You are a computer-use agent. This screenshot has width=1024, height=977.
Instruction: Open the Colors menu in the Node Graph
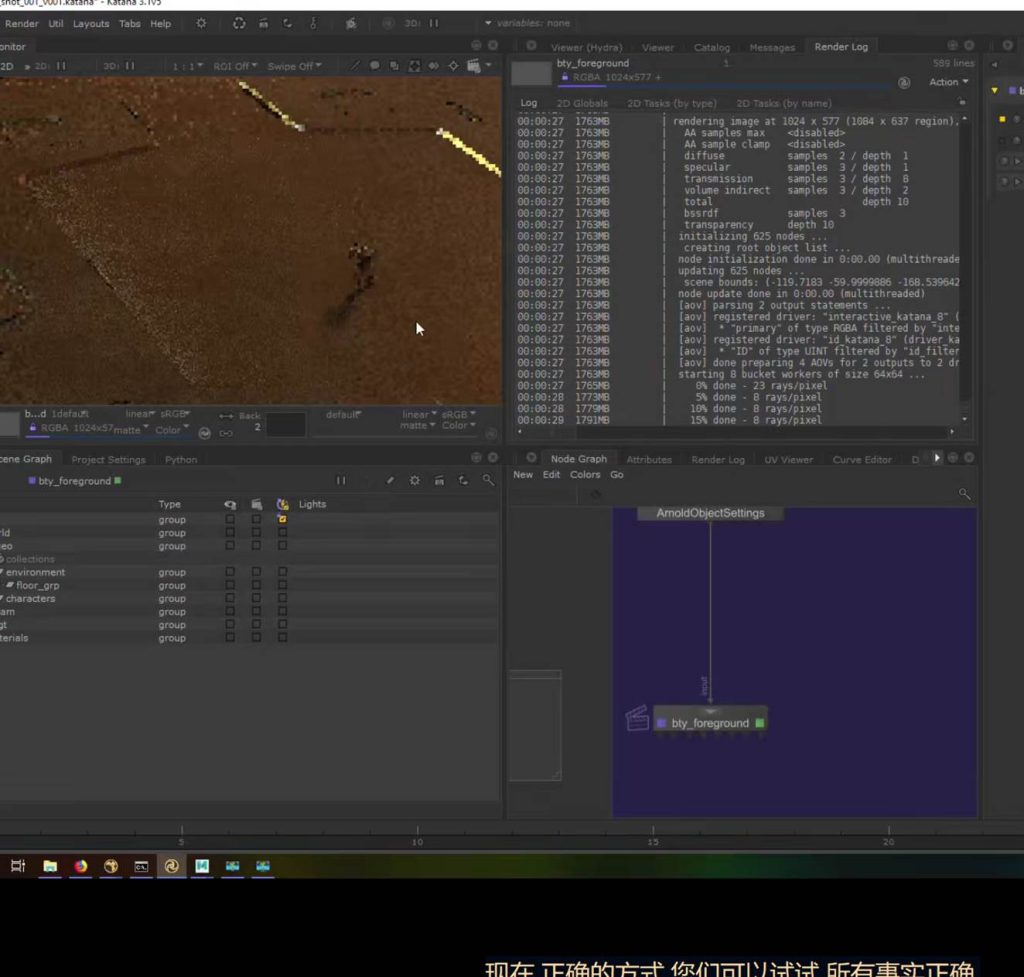tap(585, 475)
